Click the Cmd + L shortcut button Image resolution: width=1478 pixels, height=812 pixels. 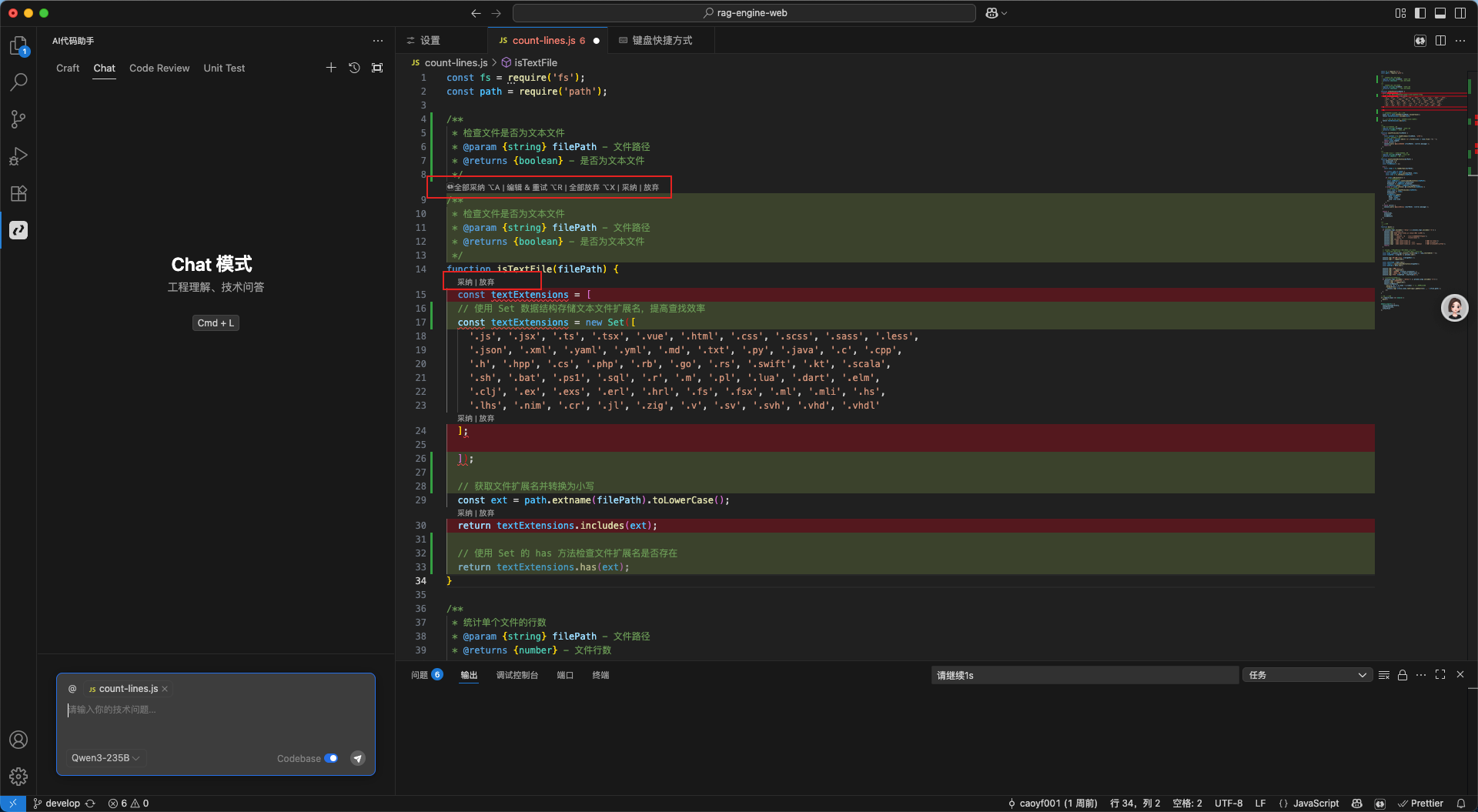point(216,323)
